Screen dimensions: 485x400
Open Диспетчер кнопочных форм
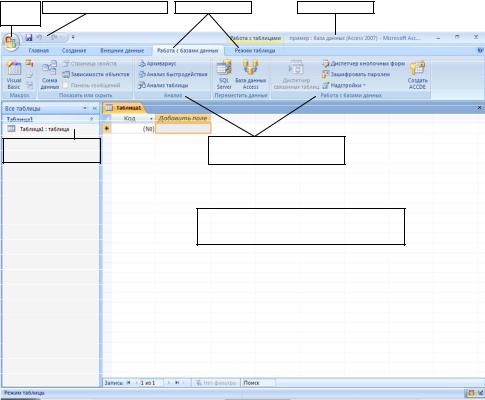(363, 63)
